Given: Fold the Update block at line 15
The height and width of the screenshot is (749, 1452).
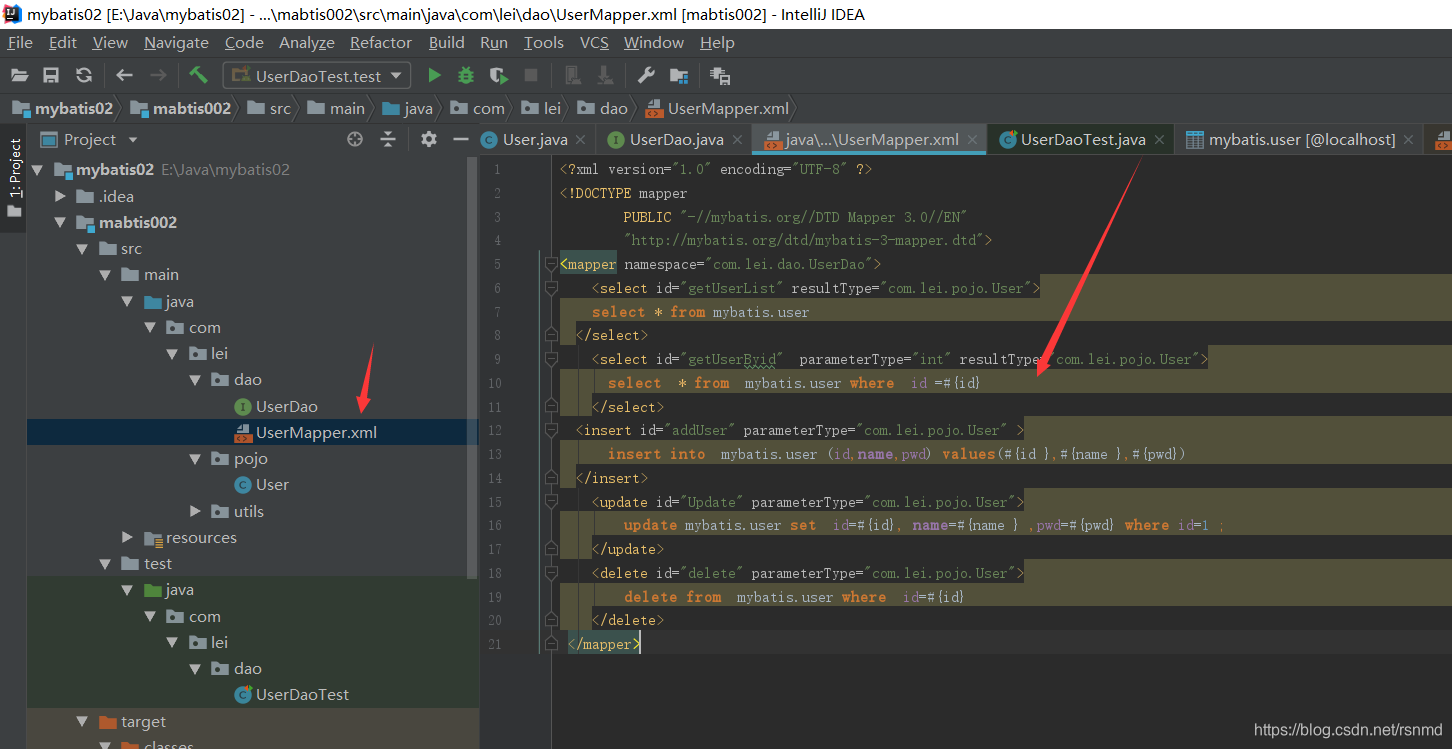Looking at the screenshot, I should [x=551, y=502].
